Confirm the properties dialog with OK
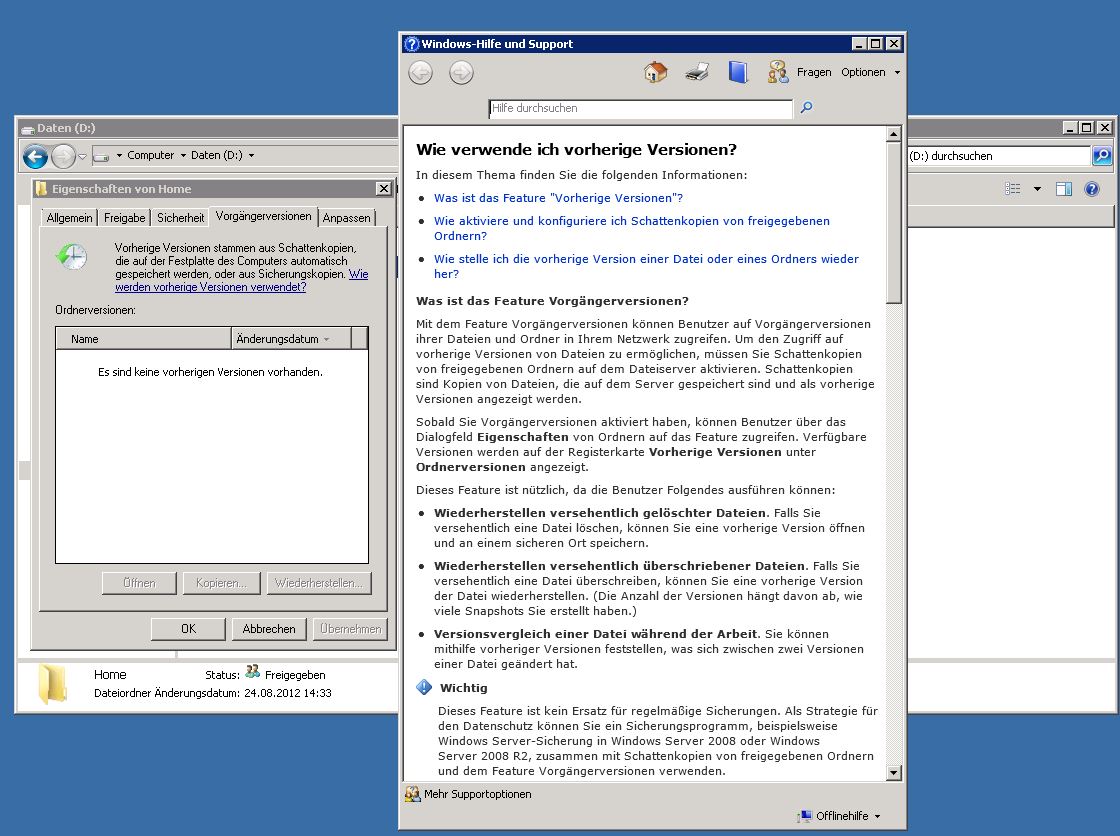1120x836 pixels. coord(189,629)
